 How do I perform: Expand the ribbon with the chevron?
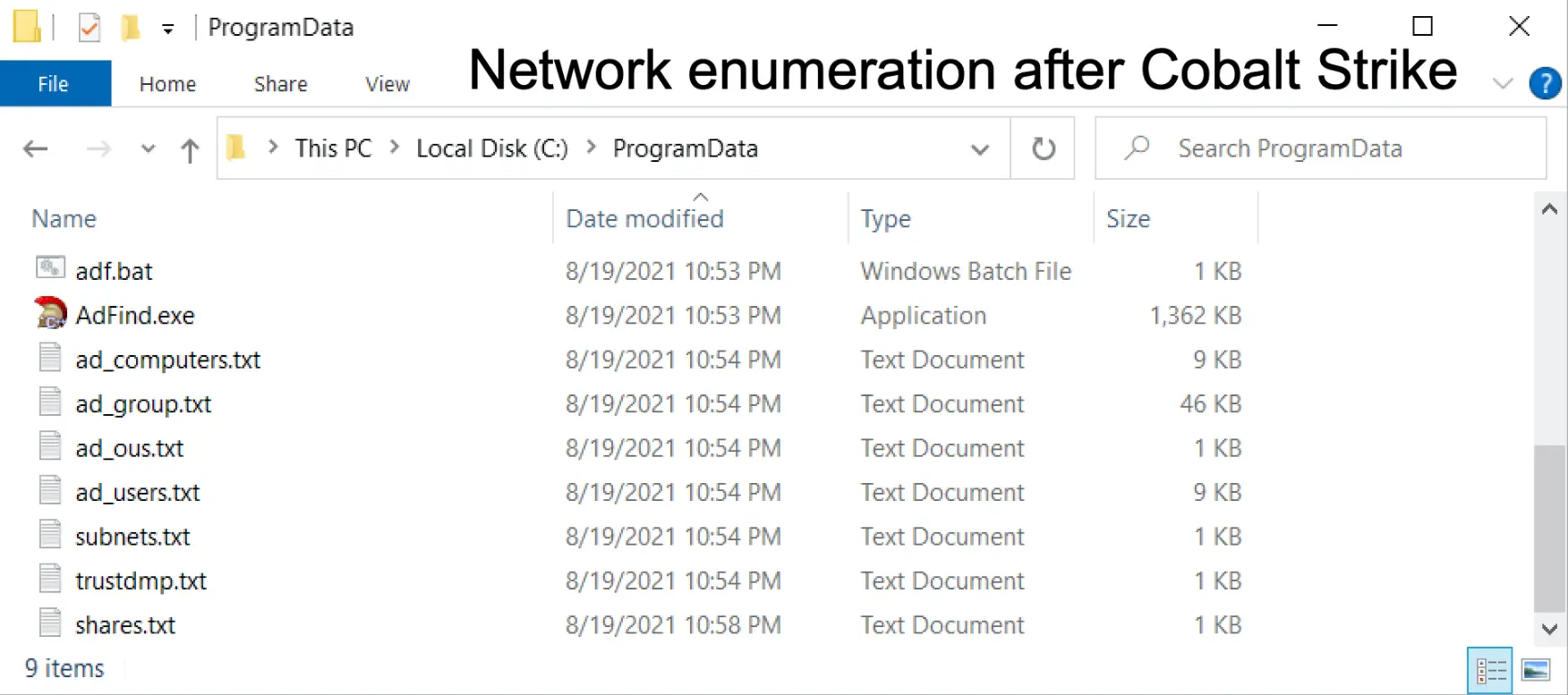1503,83
